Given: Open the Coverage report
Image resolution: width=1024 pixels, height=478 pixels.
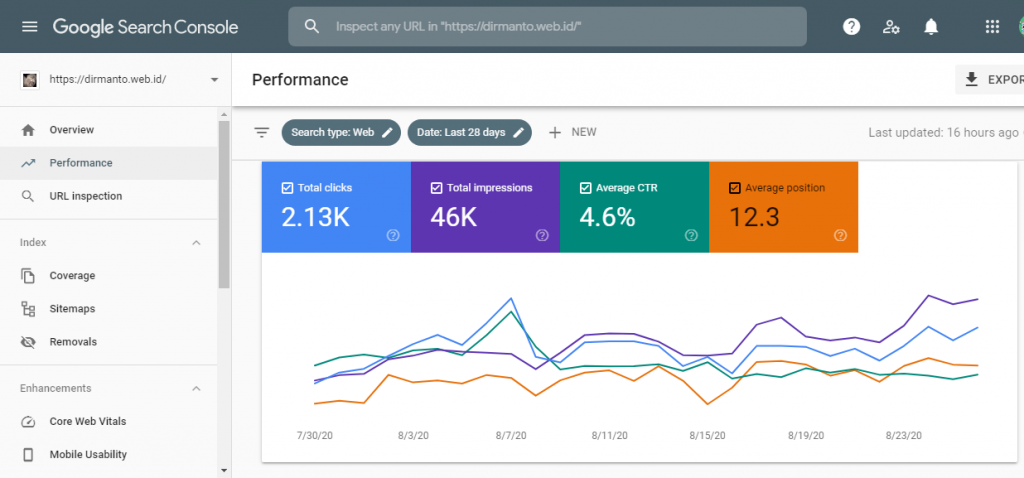Looking at the screenshot, I should 108,276.
